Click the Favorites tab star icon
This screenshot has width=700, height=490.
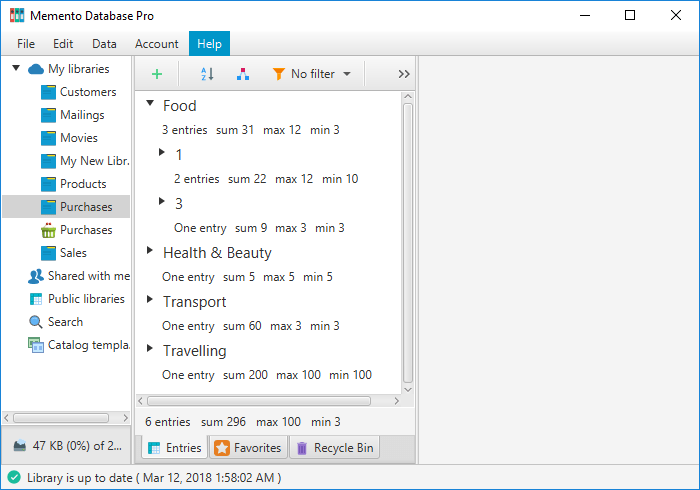click(x=222, y=448)
